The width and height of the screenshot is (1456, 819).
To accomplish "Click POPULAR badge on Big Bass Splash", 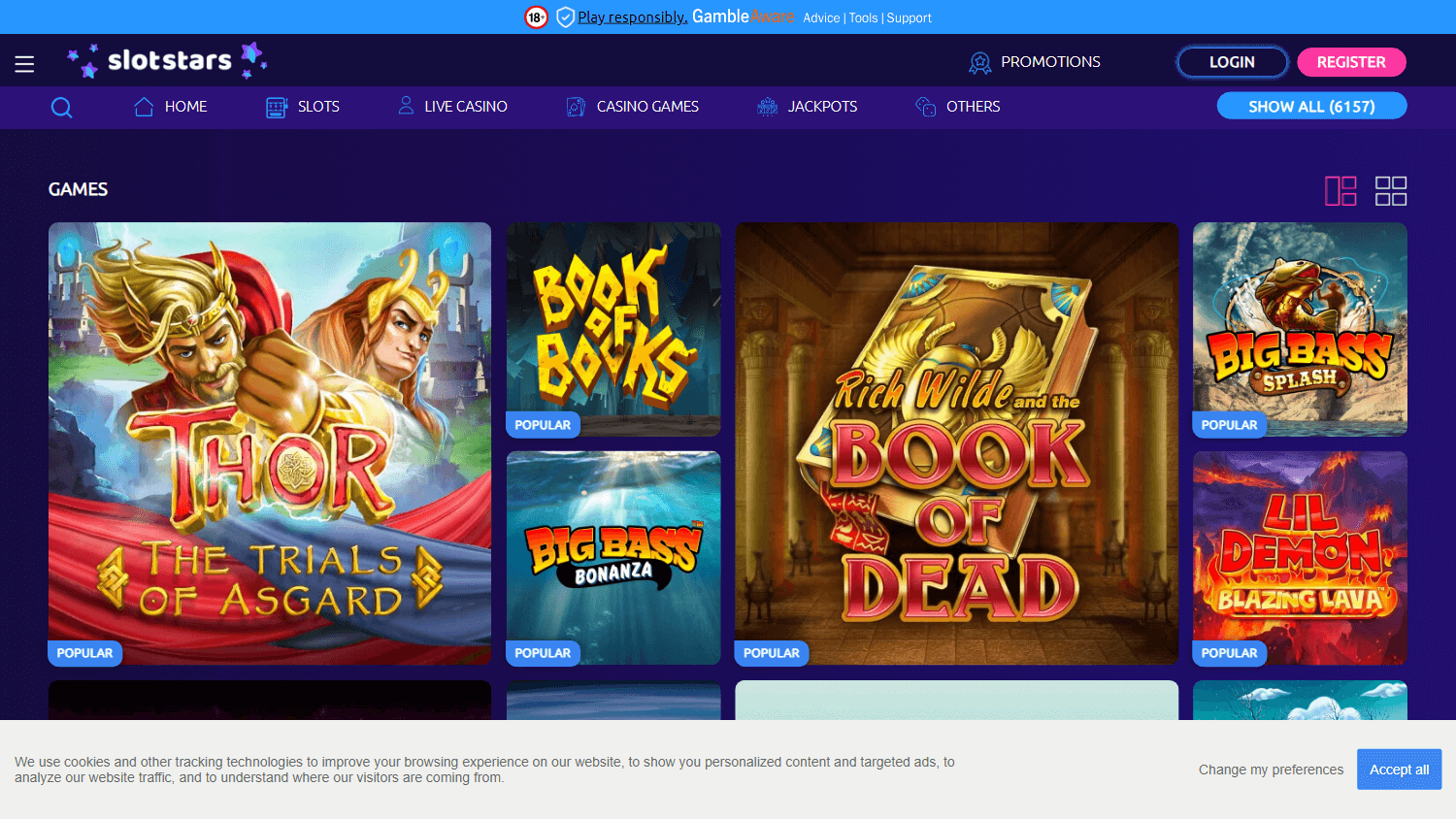I will 1229,425.
